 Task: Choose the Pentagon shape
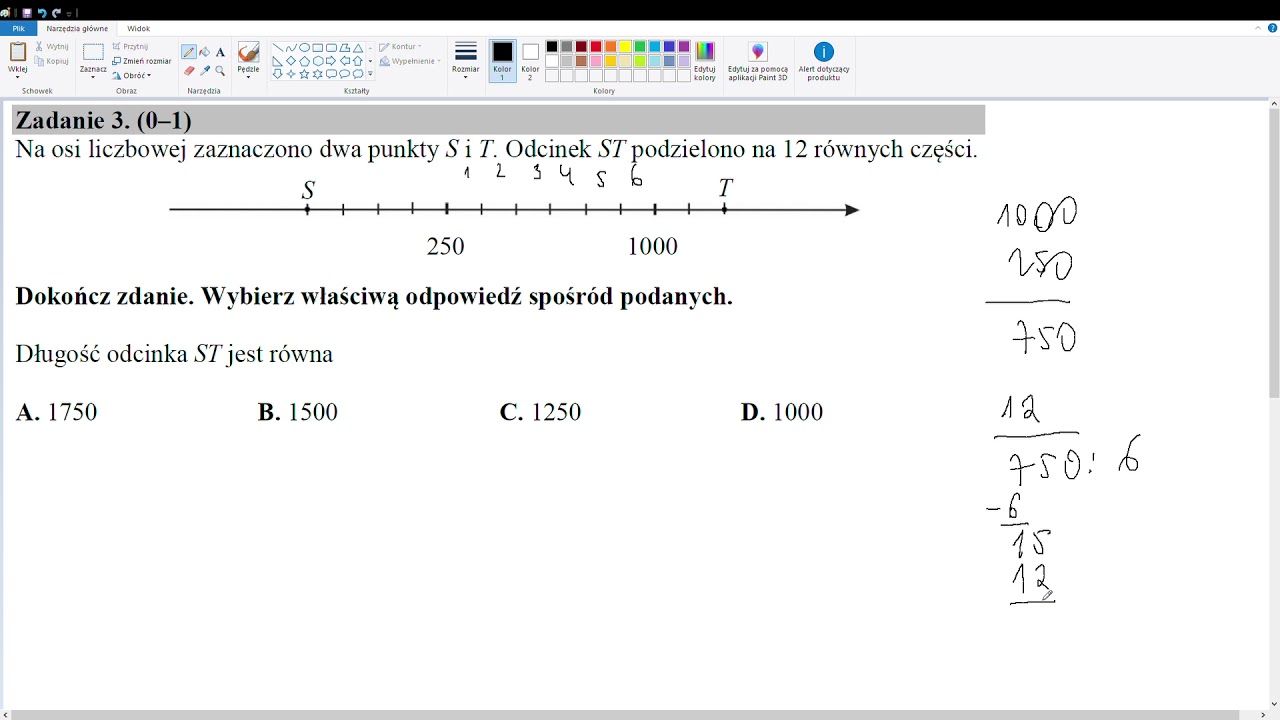(304, 61)
